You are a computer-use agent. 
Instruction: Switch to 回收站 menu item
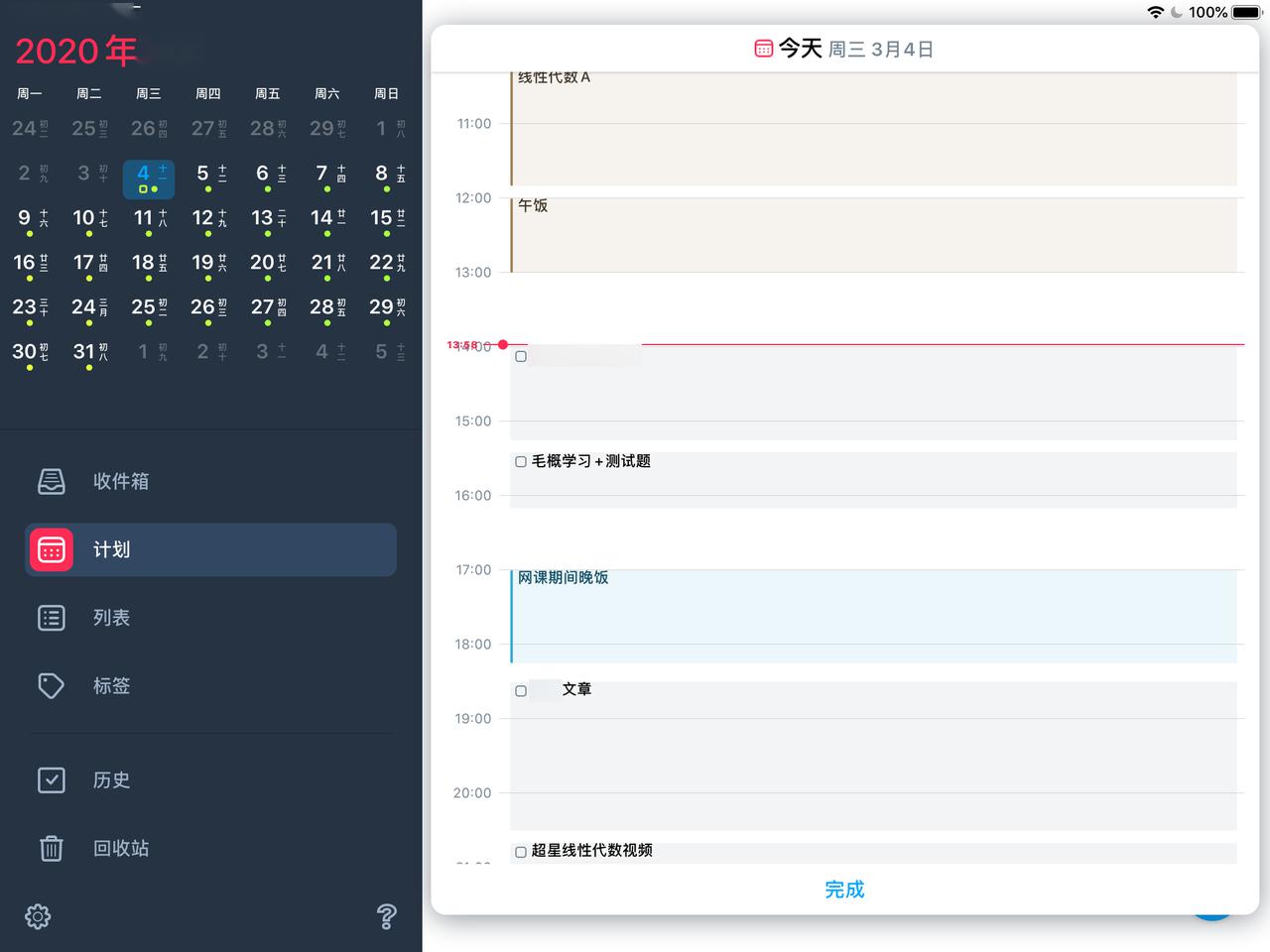pyautogui.click(x=210, y=848)
